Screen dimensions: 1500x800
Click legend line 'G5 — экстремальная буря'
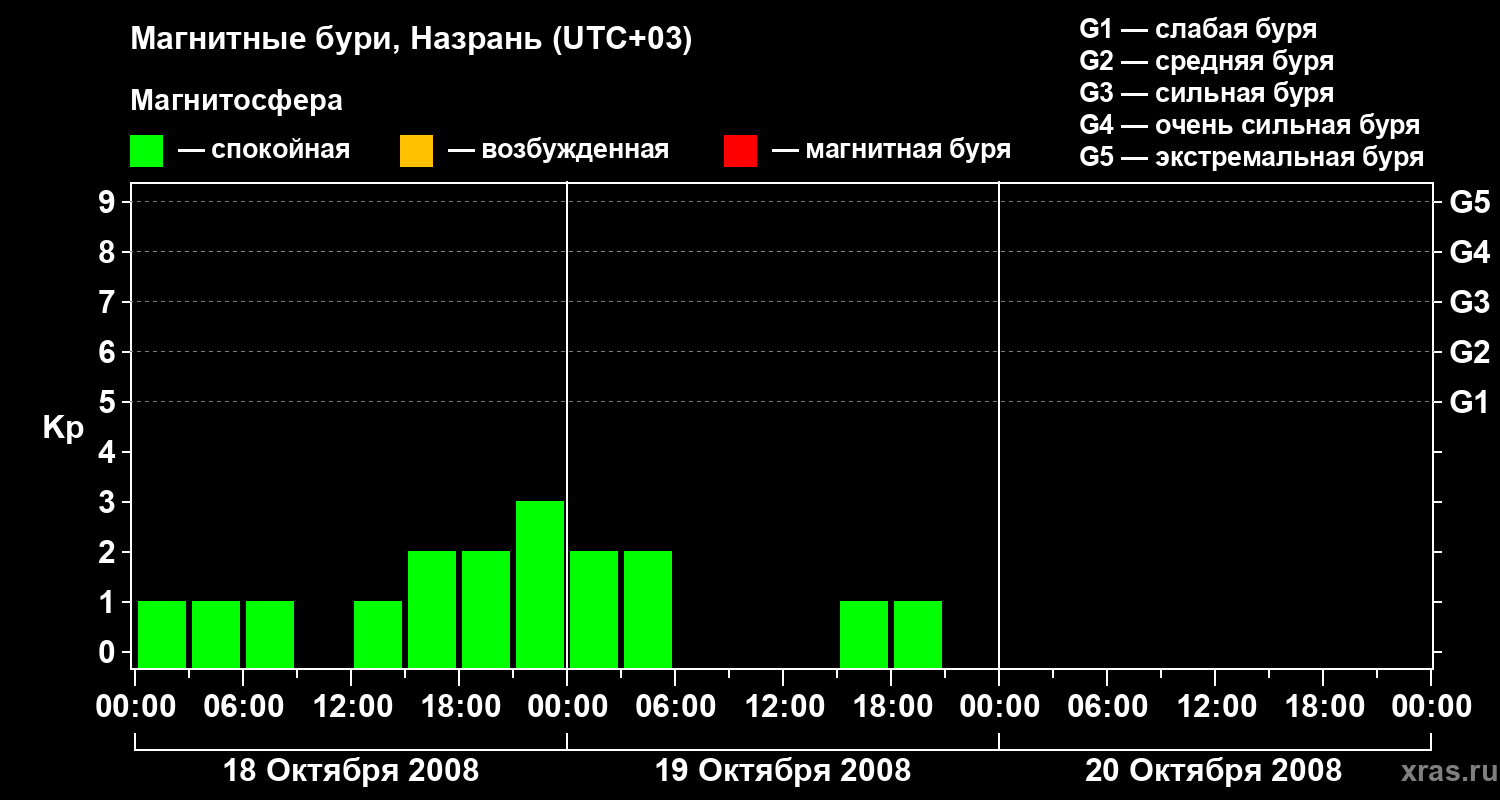[1251, 158]
